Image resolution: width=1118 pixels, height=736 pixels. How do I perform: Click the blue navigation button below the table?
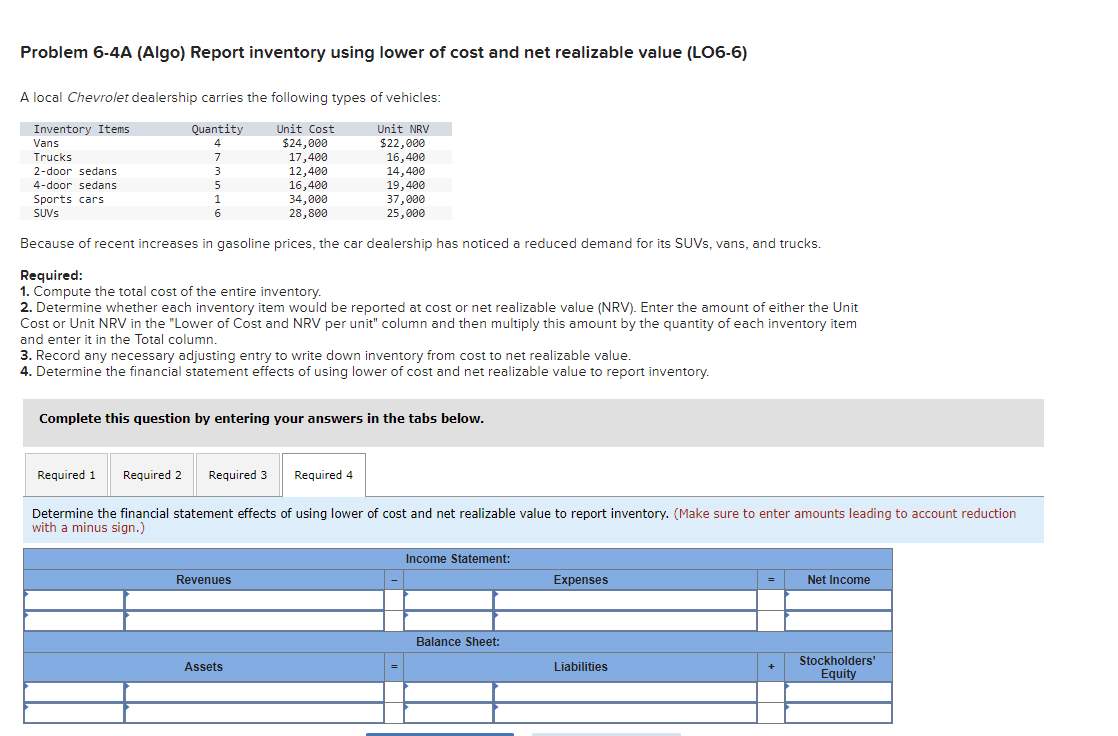440,733
